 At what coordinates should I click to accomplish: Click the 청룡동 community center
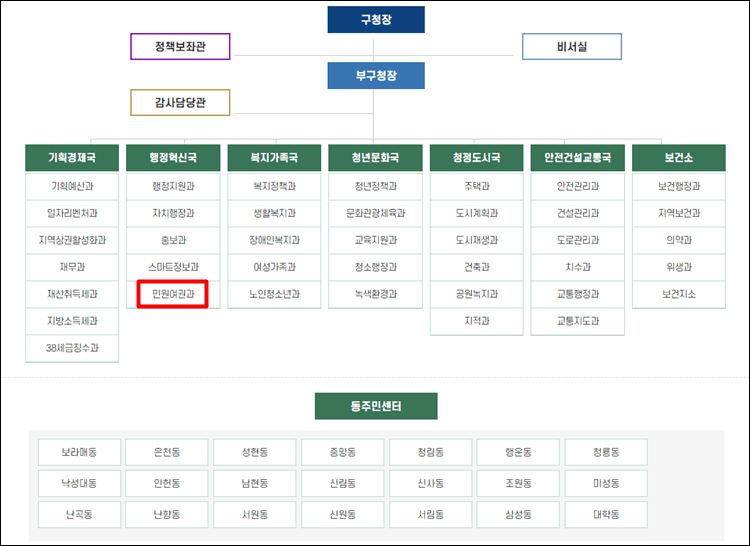click(606, 452)
